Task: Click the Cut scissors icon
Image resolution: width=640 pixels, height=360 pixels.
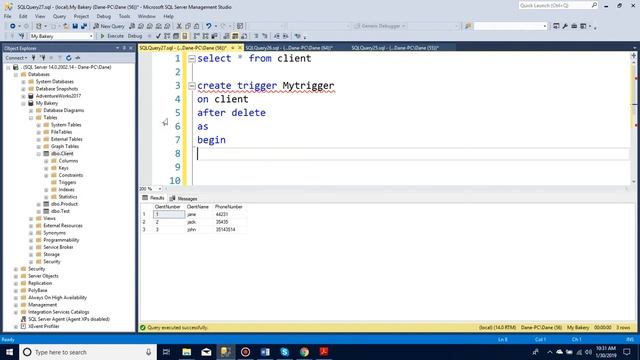Action: [179, 26]
